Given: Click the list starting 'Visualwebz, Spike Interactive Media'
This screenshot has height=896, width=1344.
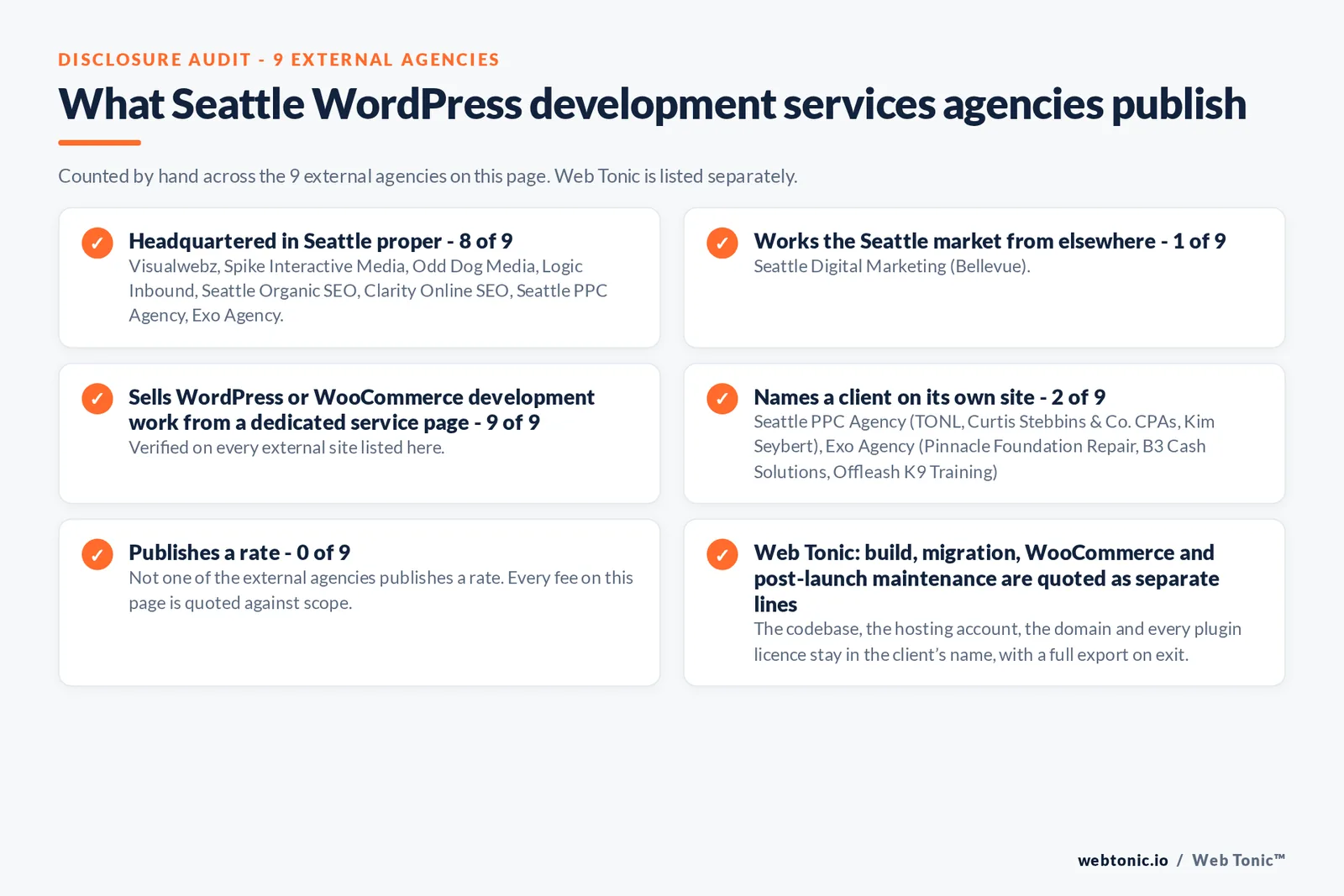Looking at the screenshot, I should [x=368, y=291].
